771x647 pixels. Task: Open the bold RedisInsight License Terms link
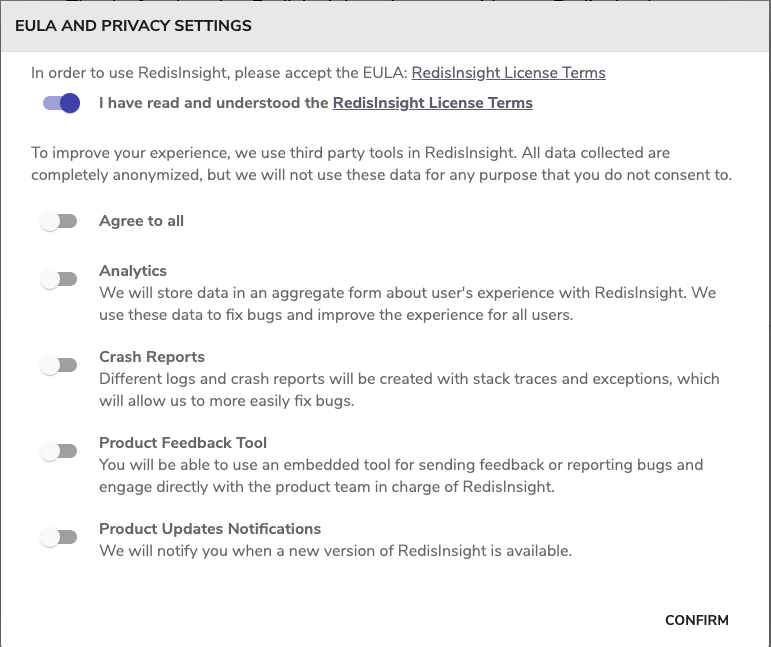click(432, 103)
